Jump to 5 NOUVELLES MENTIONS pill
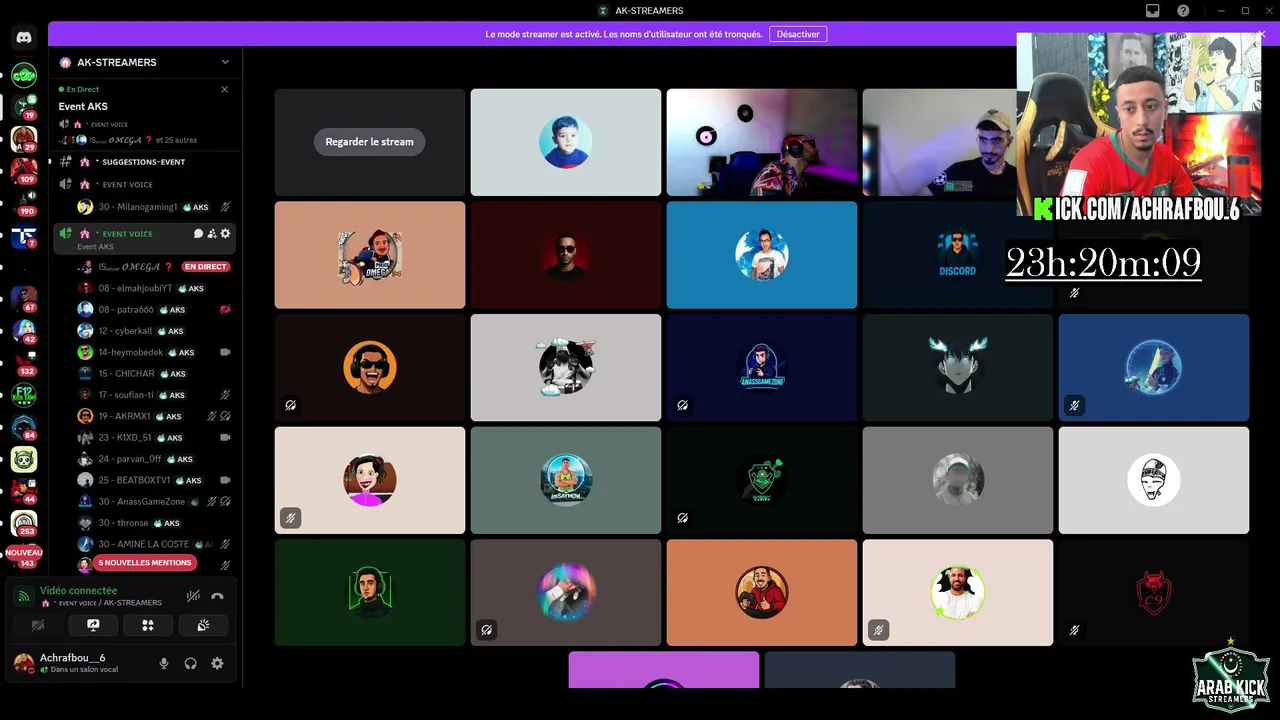The width and height of the screenshot is (1280, 720). [x=145, y=563]
